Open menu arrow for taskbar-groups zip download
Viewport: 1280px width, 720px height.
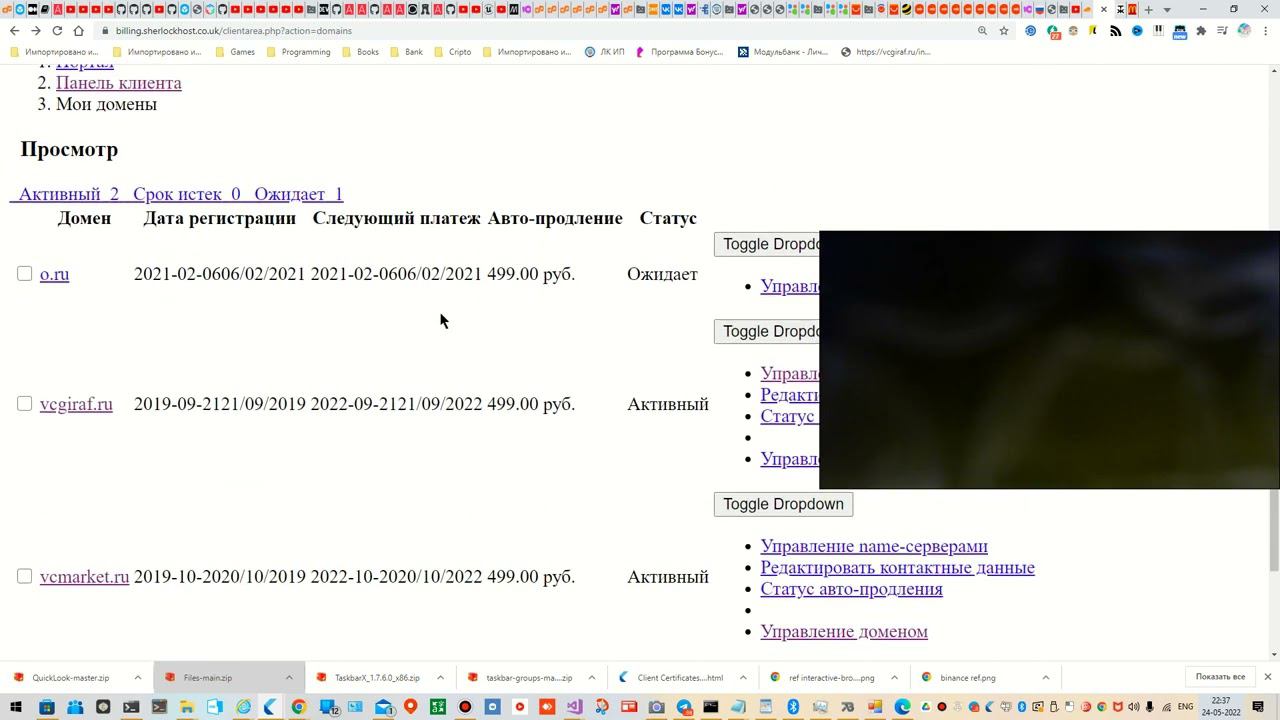(592, 678)
